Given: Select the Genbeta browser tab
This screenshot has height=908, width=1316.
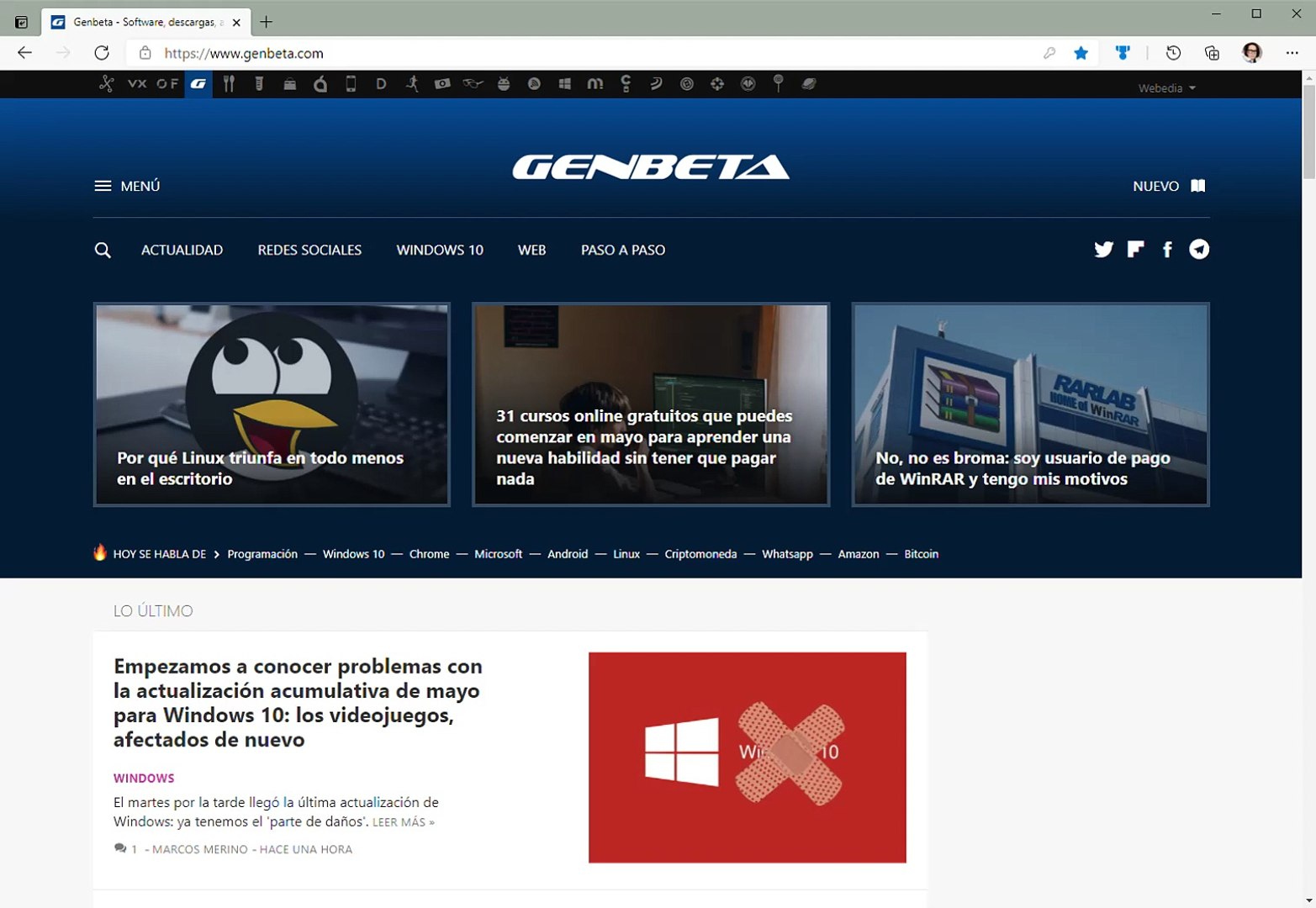Looking at the screenshot, I should [145, 22].
